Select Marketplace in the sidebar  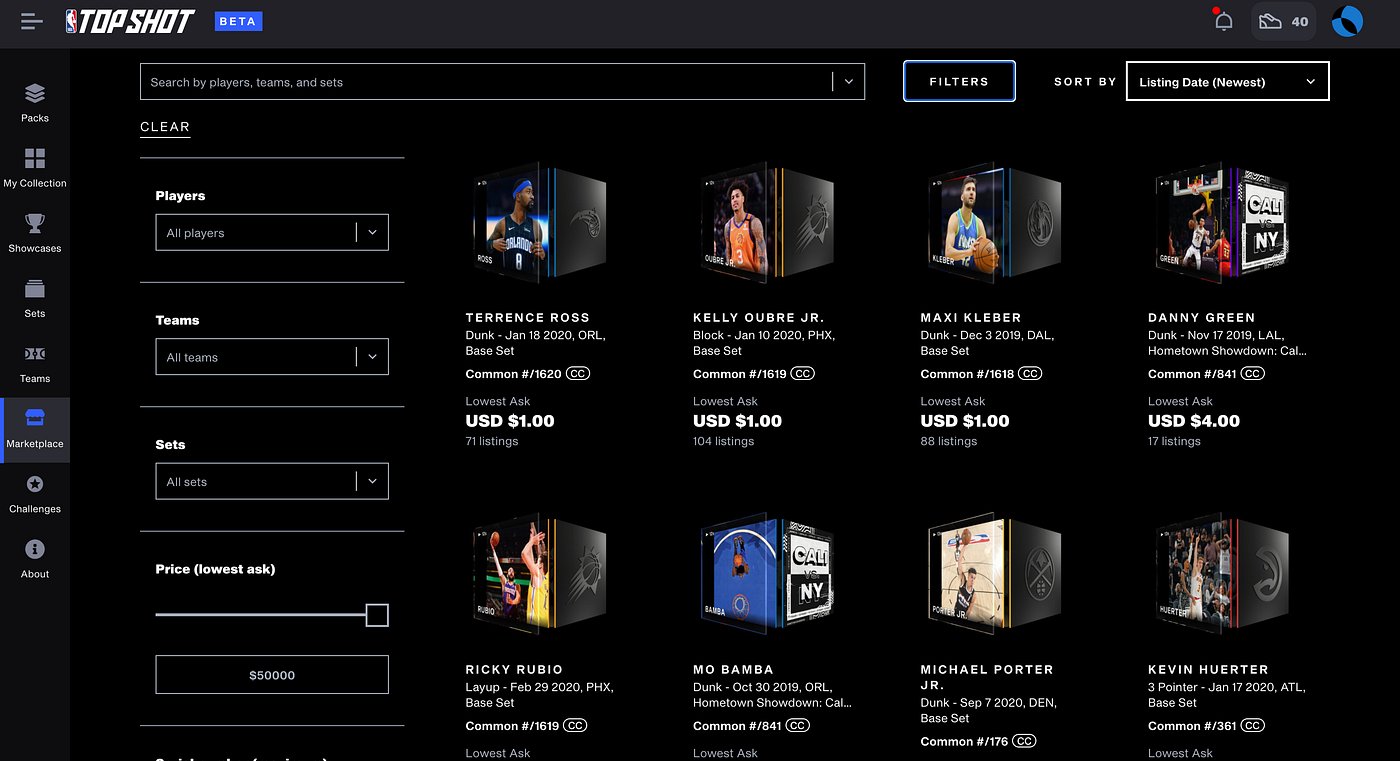[x=35, y=430]
